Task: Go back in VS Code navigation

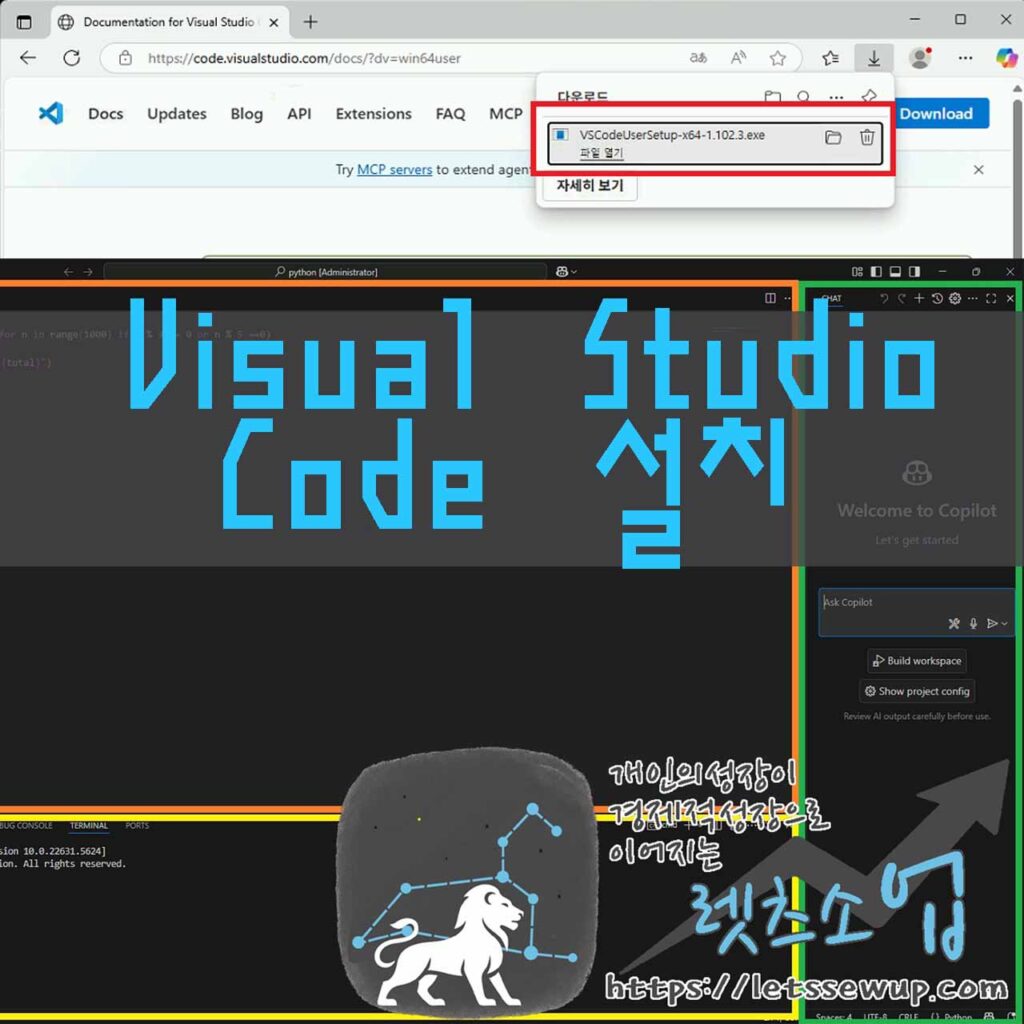Action: [x=69, y=272]
